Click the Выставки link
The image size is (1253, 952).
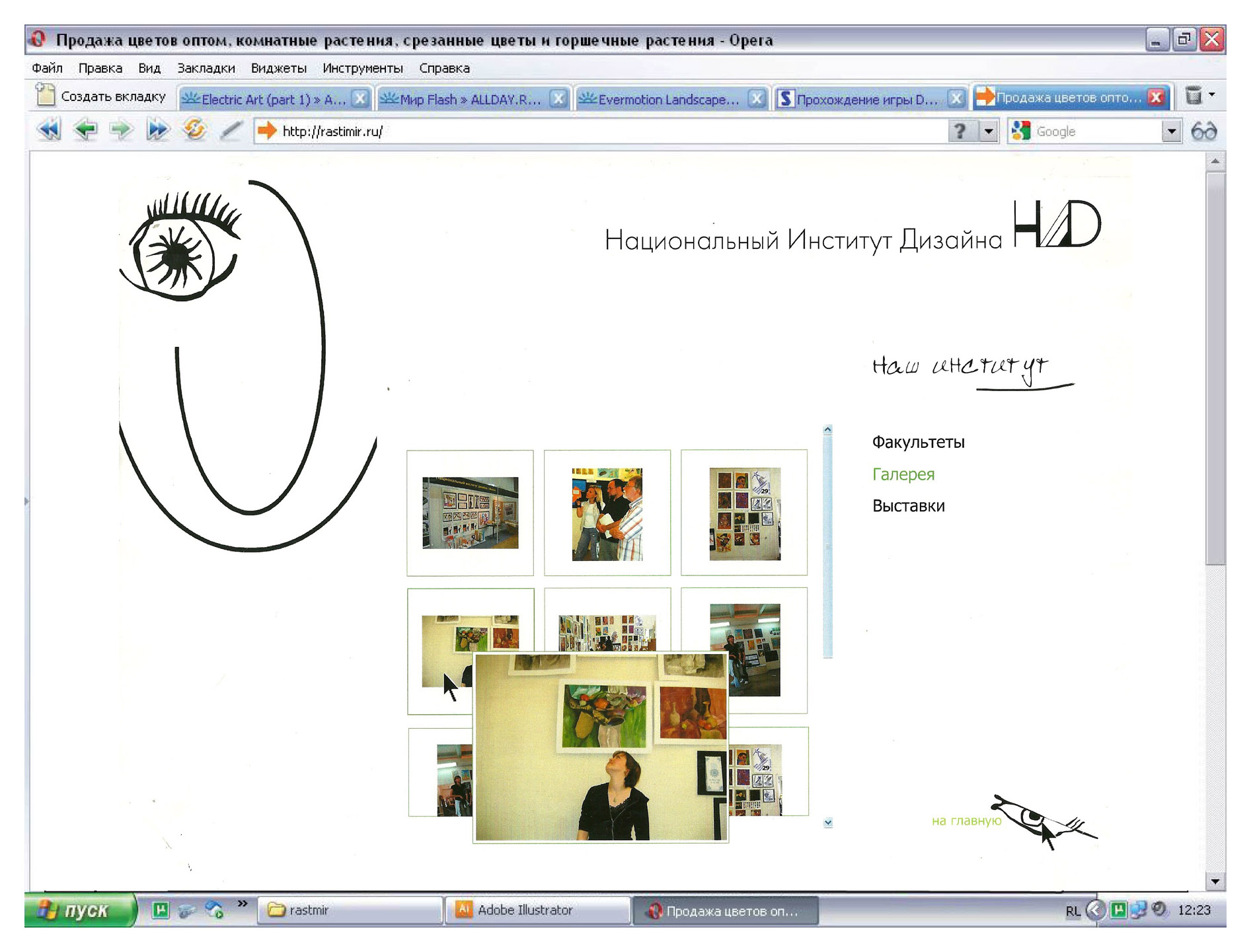(908, 506)
